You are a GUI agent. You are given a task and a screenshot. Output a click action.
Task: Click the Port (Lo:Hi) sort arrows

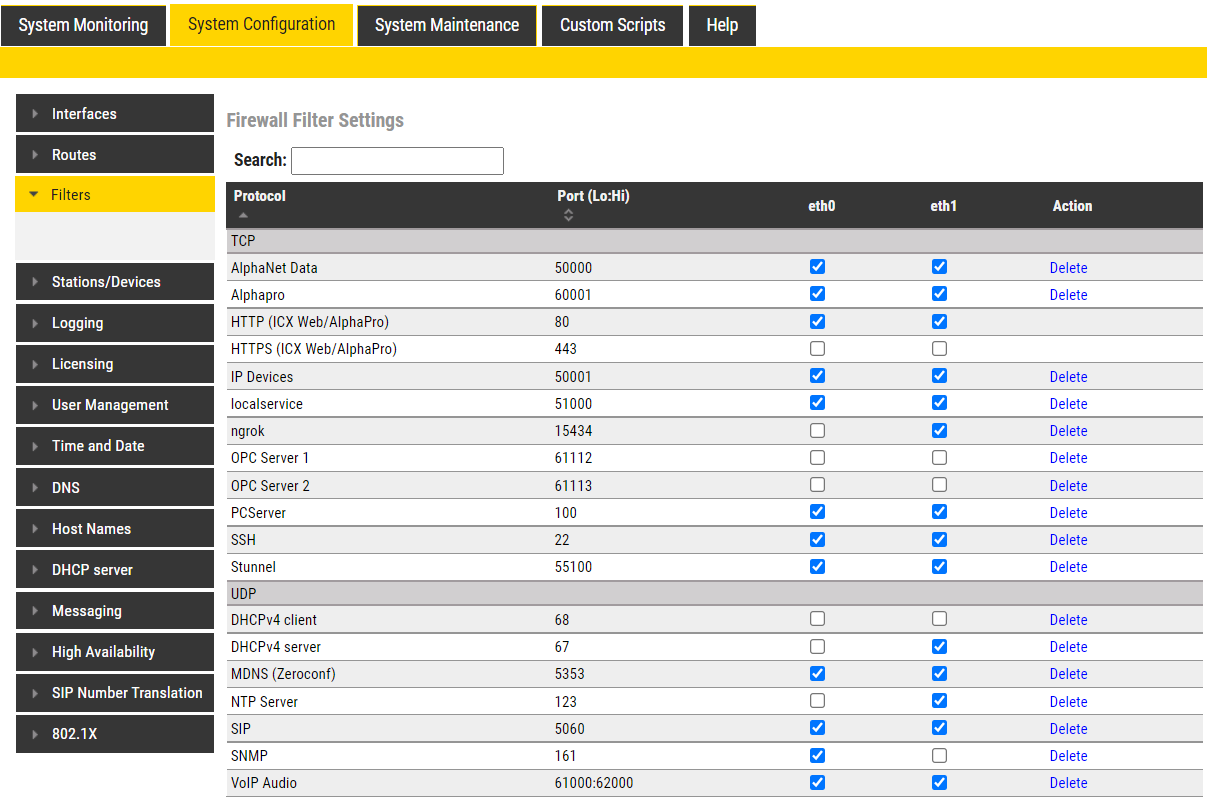coord(568,215)
